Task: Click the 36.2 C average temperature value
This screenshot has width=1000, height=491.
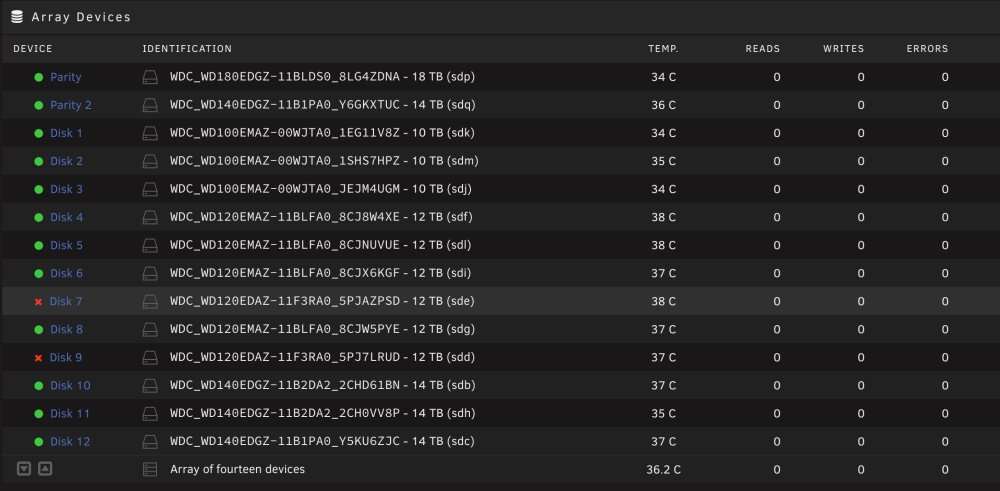Action: 663,470
